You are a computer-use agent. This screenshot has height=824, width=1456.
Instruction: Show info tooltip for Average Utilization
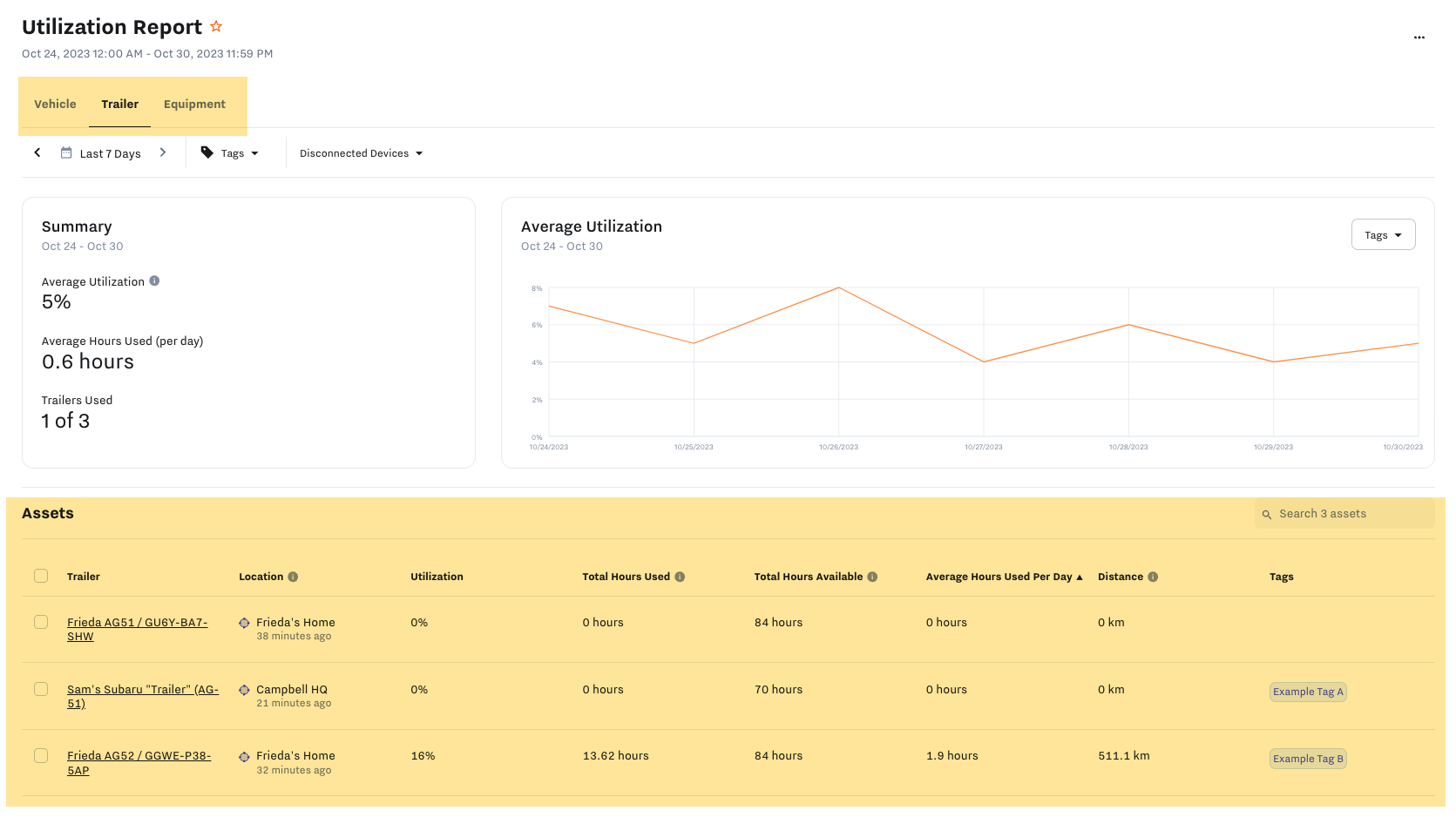[154, 280]
